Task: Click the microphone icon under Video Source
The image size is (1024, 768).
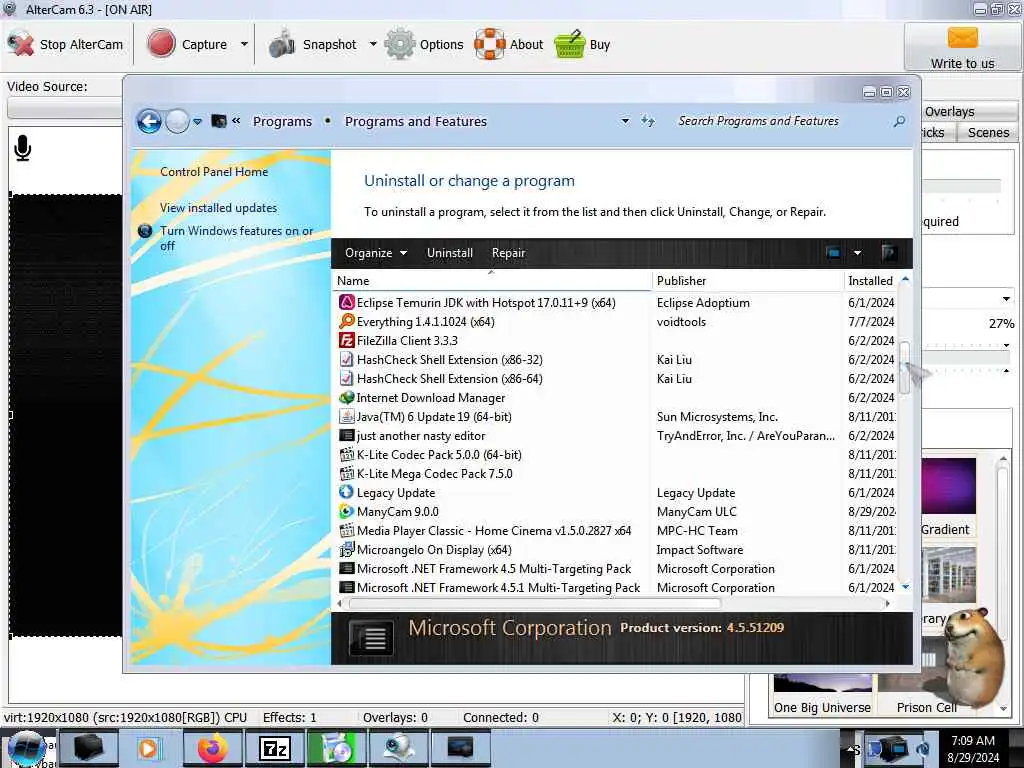Action: click(x=23, y=148)
